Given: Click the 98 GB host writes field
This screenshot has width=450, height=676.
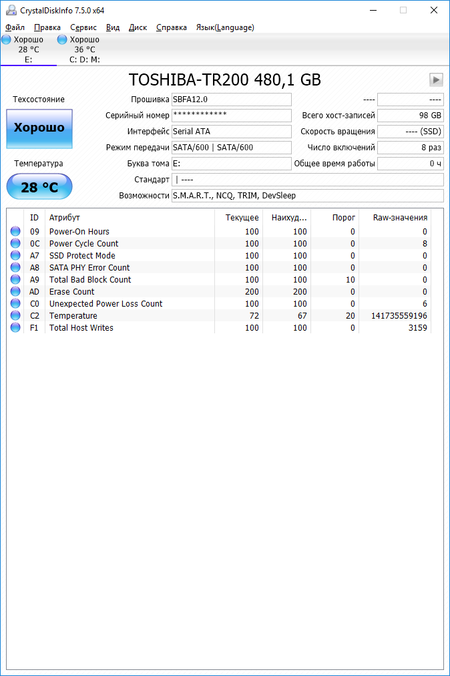Looking at the screenshot, I should click(x=410, y=116).
